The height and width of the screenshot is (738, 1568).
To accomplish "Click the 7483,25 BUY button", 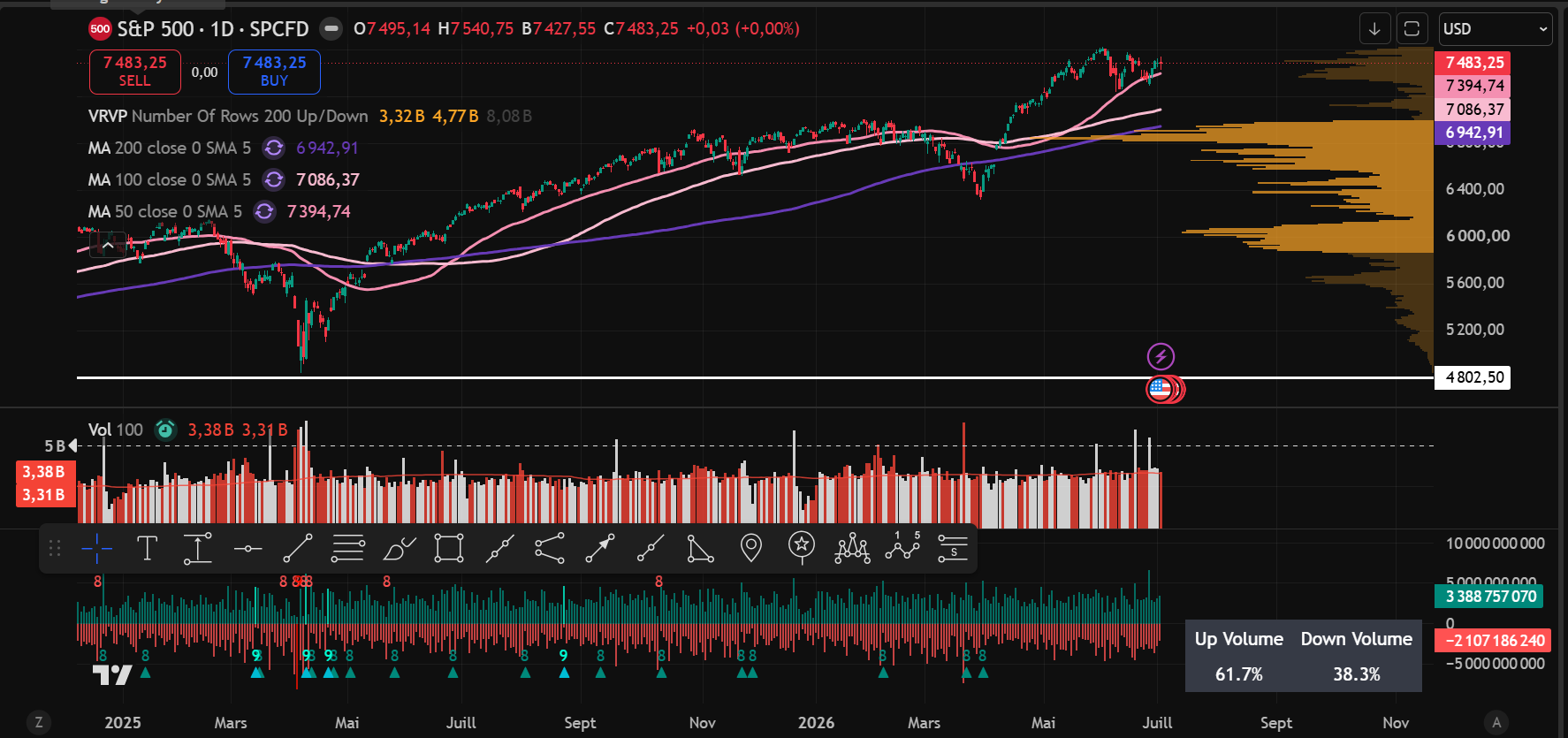I will pos(274,72).
